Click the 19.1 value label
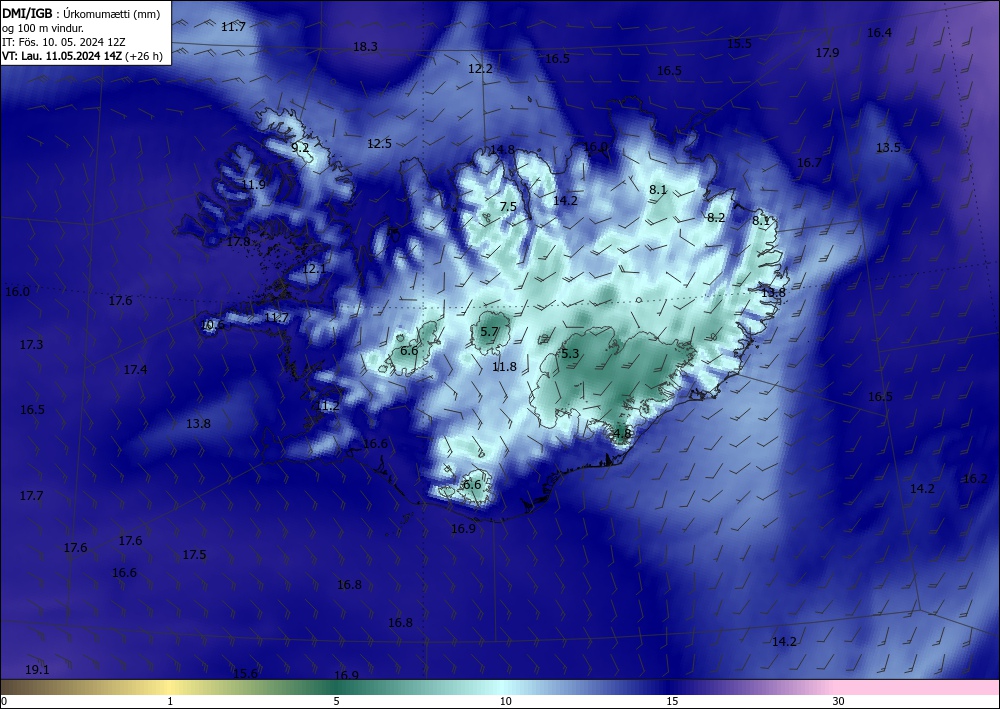The image size is (1000, 709). pyautogui.click(x=37, y=670)
